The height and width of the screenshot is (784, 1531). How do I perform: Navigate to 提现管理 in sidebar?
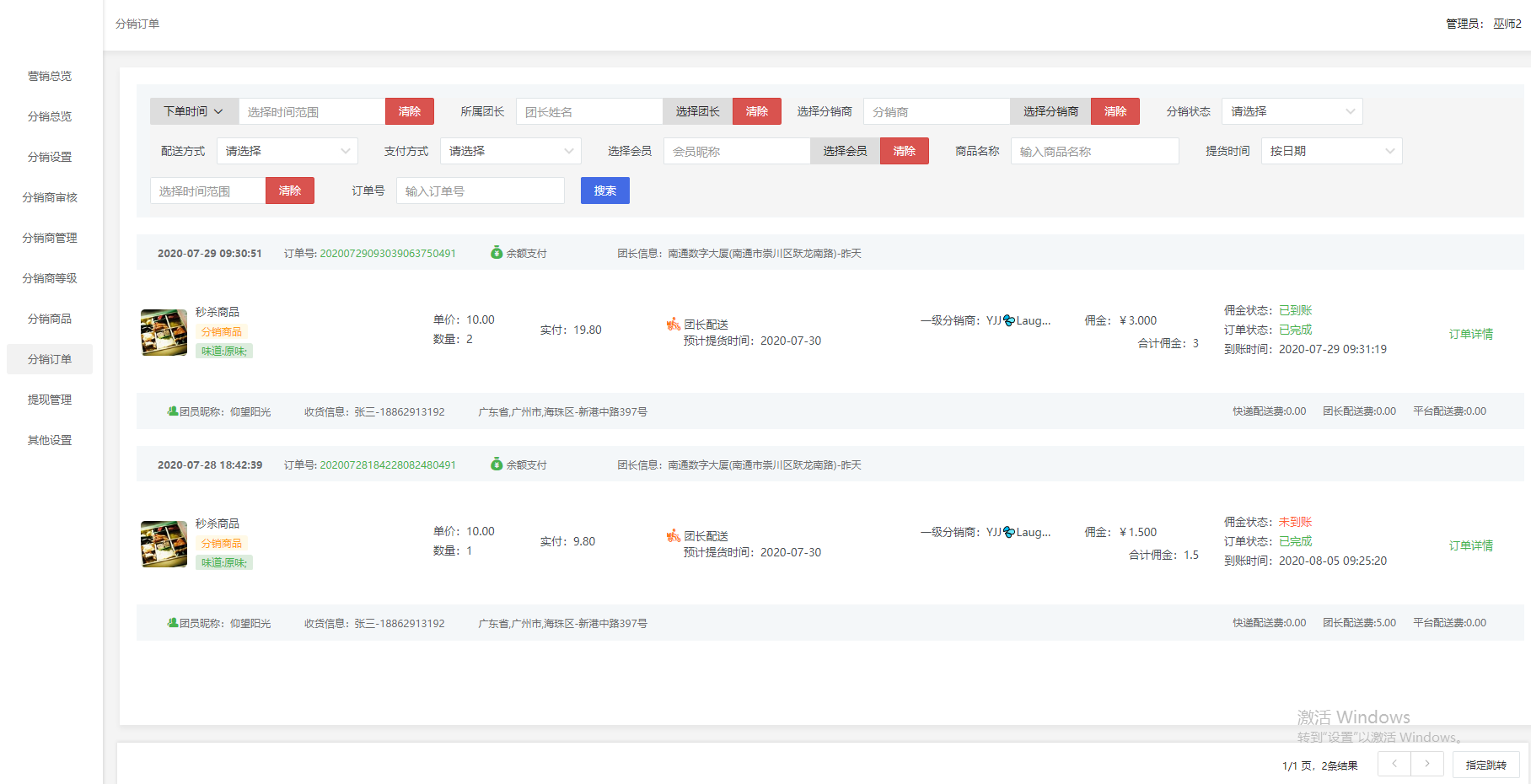(x=50, y=400)
